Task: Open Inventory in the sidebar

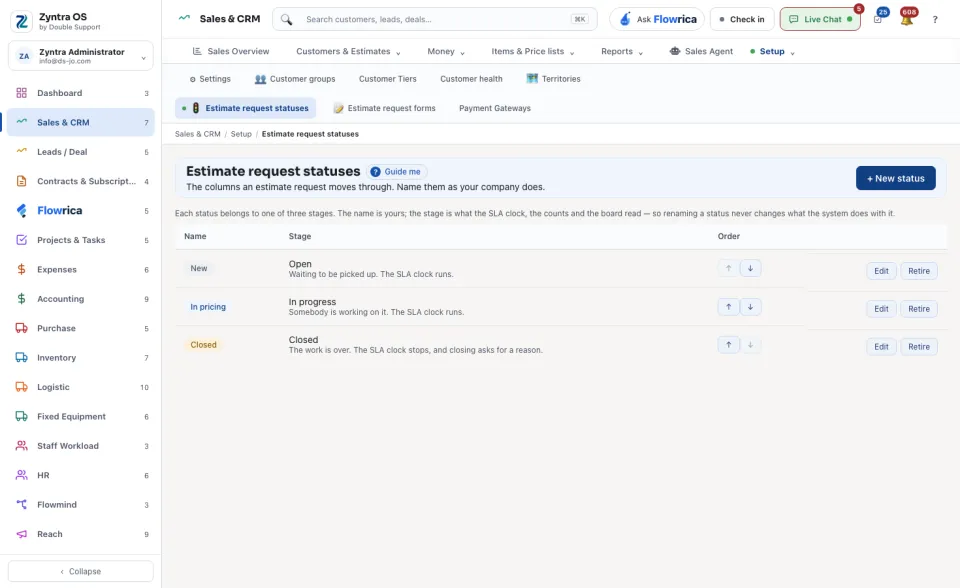Action: tap(81, 358)
